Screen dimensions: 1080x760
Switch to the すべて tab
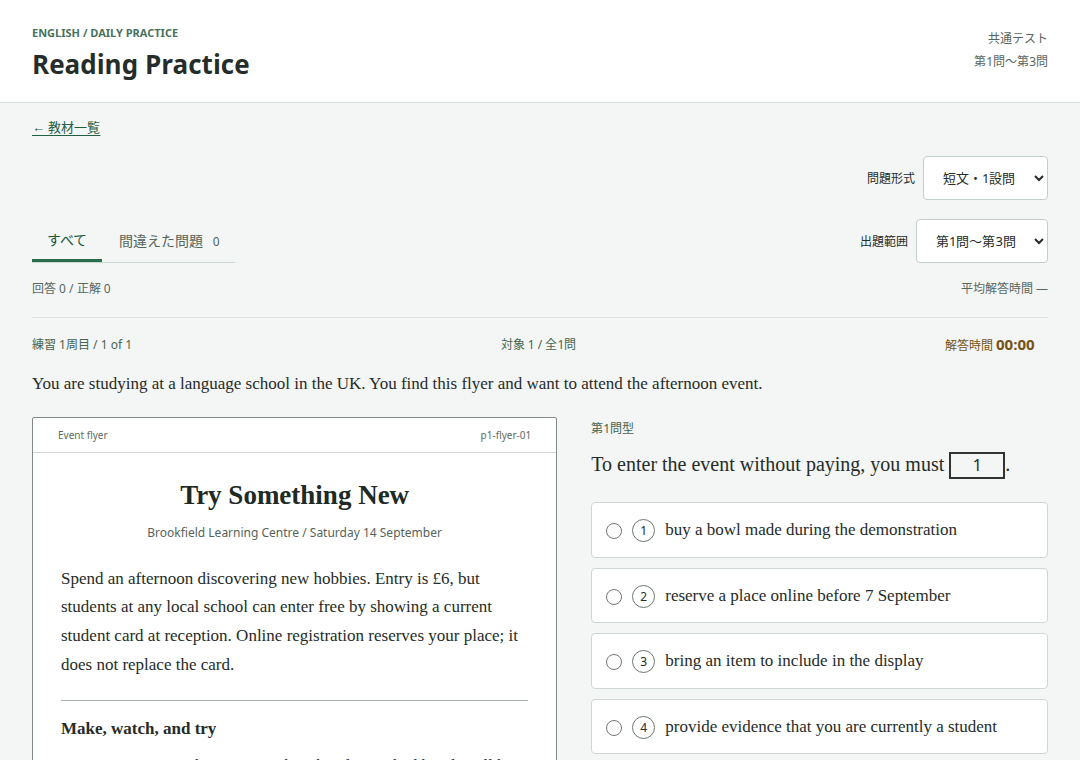point(67,241)
